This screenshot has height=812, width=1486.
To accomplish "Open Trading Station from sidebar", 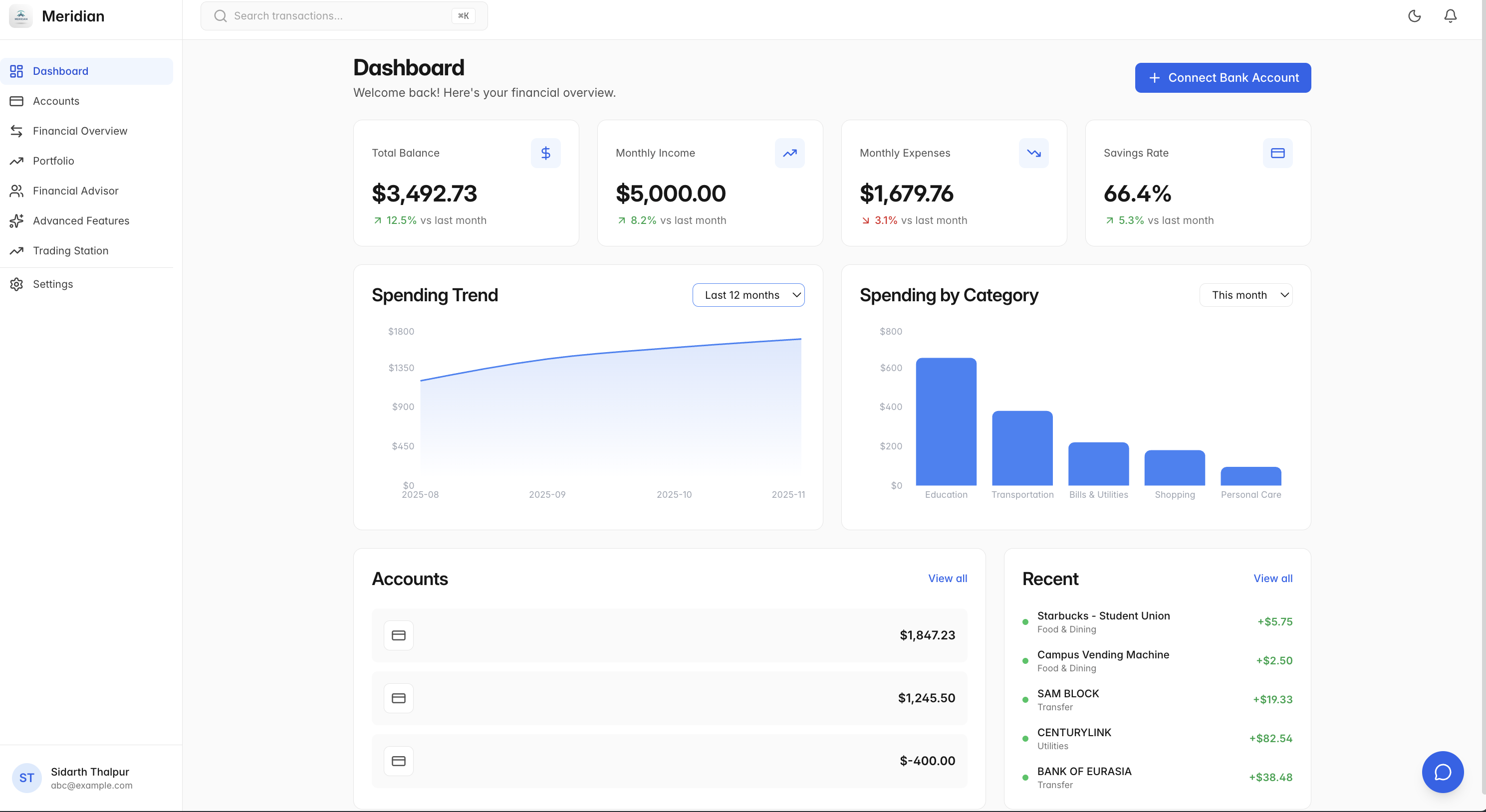I will [x=70, y=250].
